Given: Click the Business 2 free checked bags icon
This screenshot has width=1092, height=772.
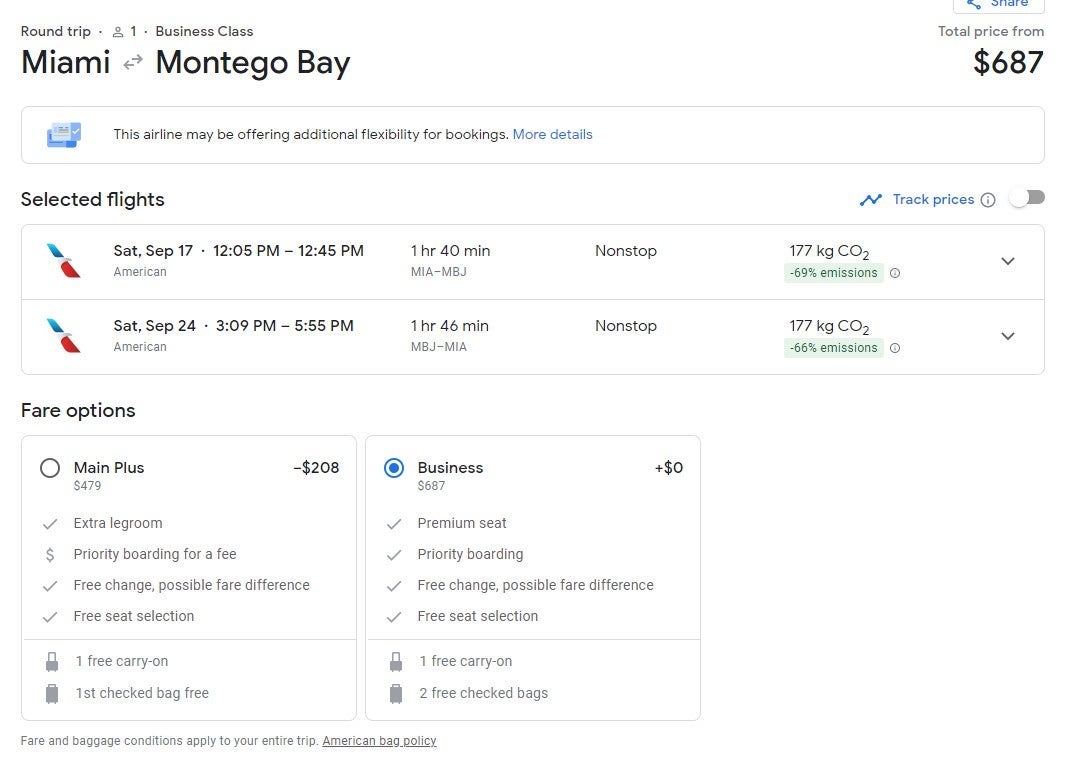Looking at the screenshot, I should pyautogui.click(x=396, y=693).
